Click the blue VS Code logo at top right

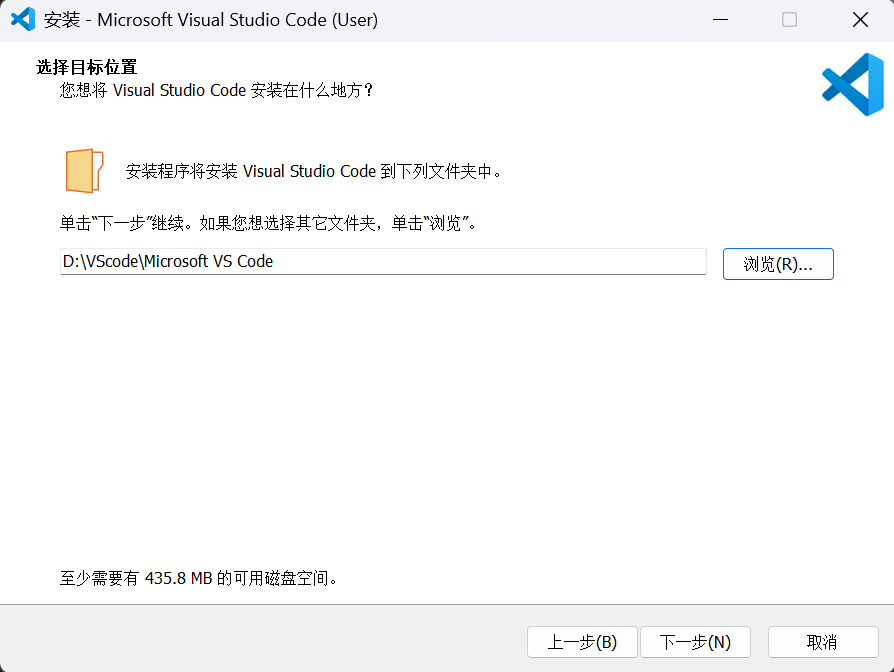850,84
